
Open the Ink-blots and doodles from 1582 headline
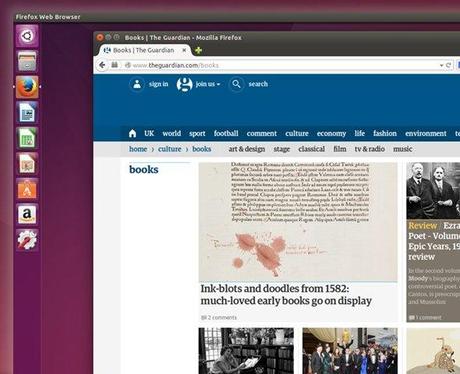286,295
